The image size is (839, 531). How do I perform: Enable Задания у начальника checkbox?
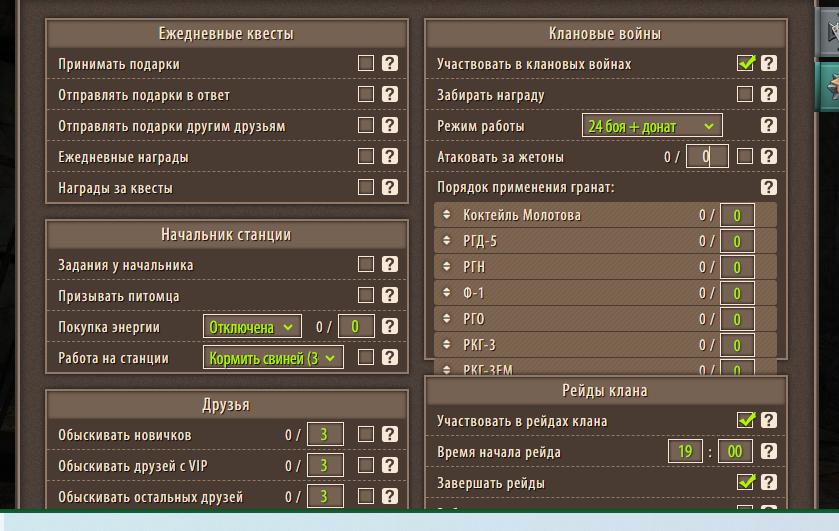point(366,264)
